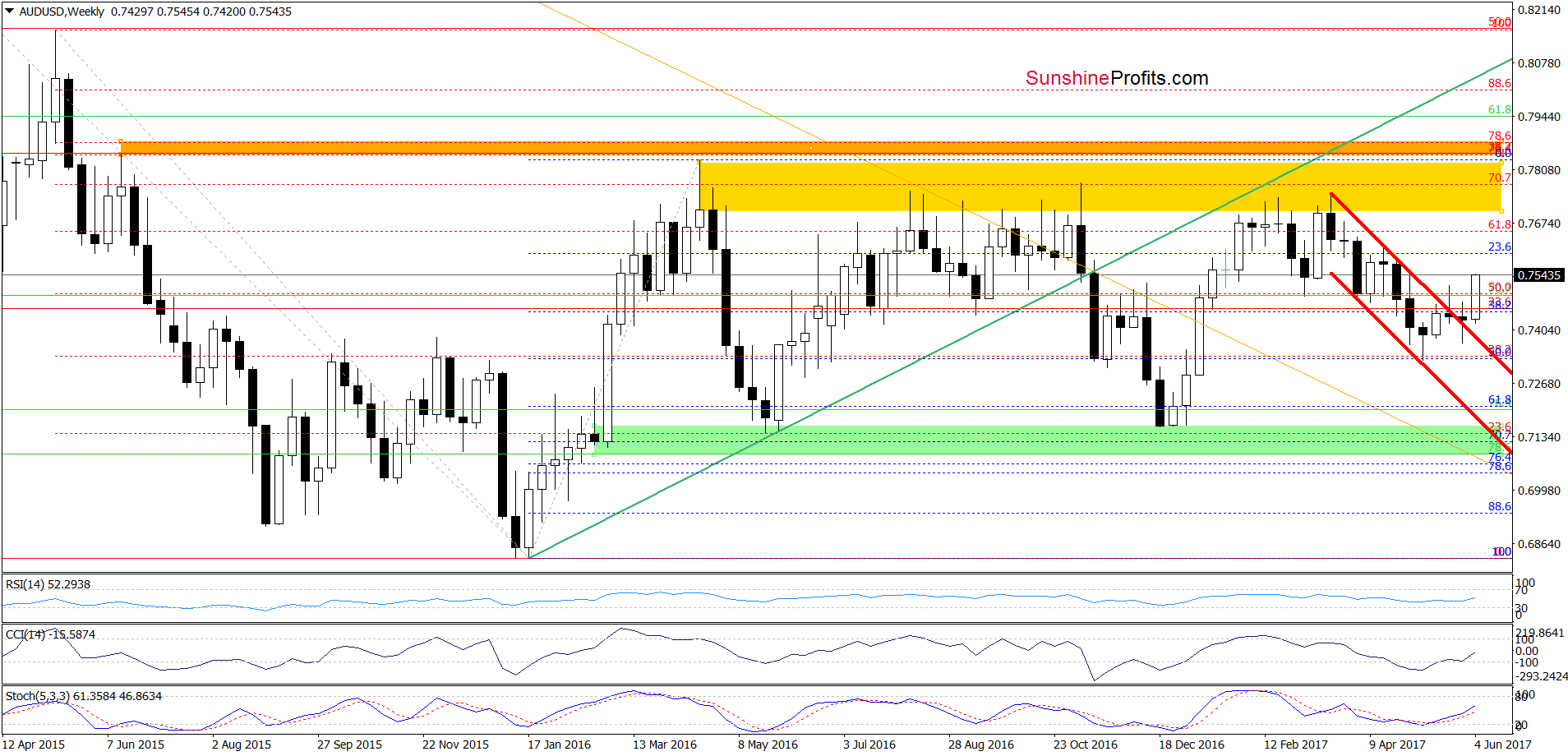This screenshot has height=756, width=1568.
Task: Click the 18 Dec 2016 date label
Action: coord(1192,744)
